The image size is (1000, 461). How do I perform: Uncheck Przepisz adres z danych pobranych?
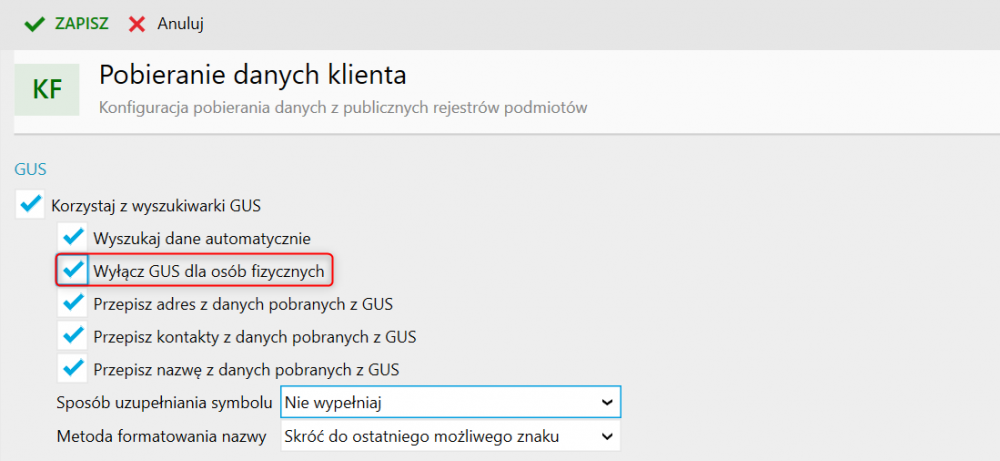point(72,303)
